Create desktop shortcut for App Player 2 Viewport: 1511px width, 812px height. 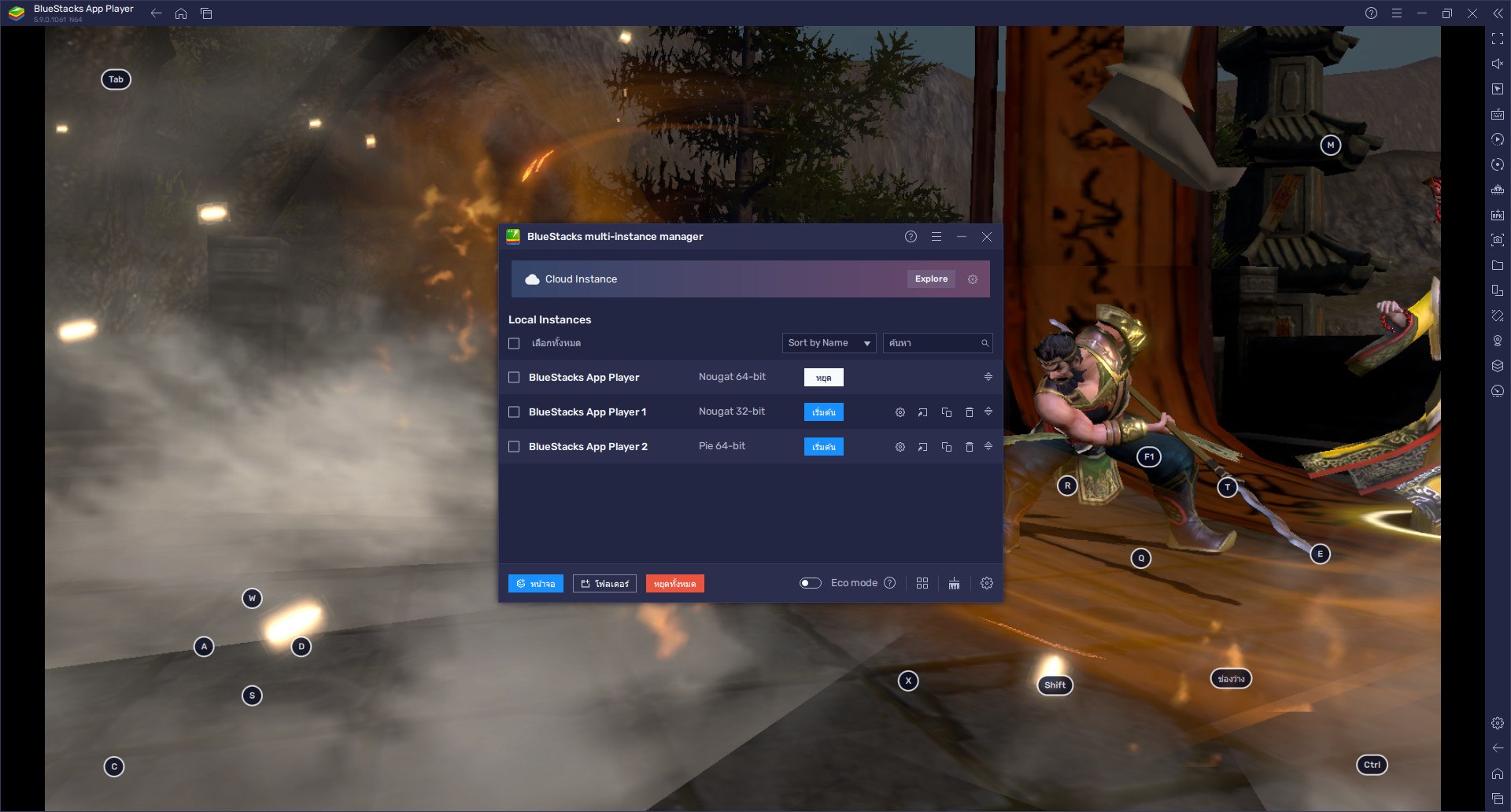923,447
